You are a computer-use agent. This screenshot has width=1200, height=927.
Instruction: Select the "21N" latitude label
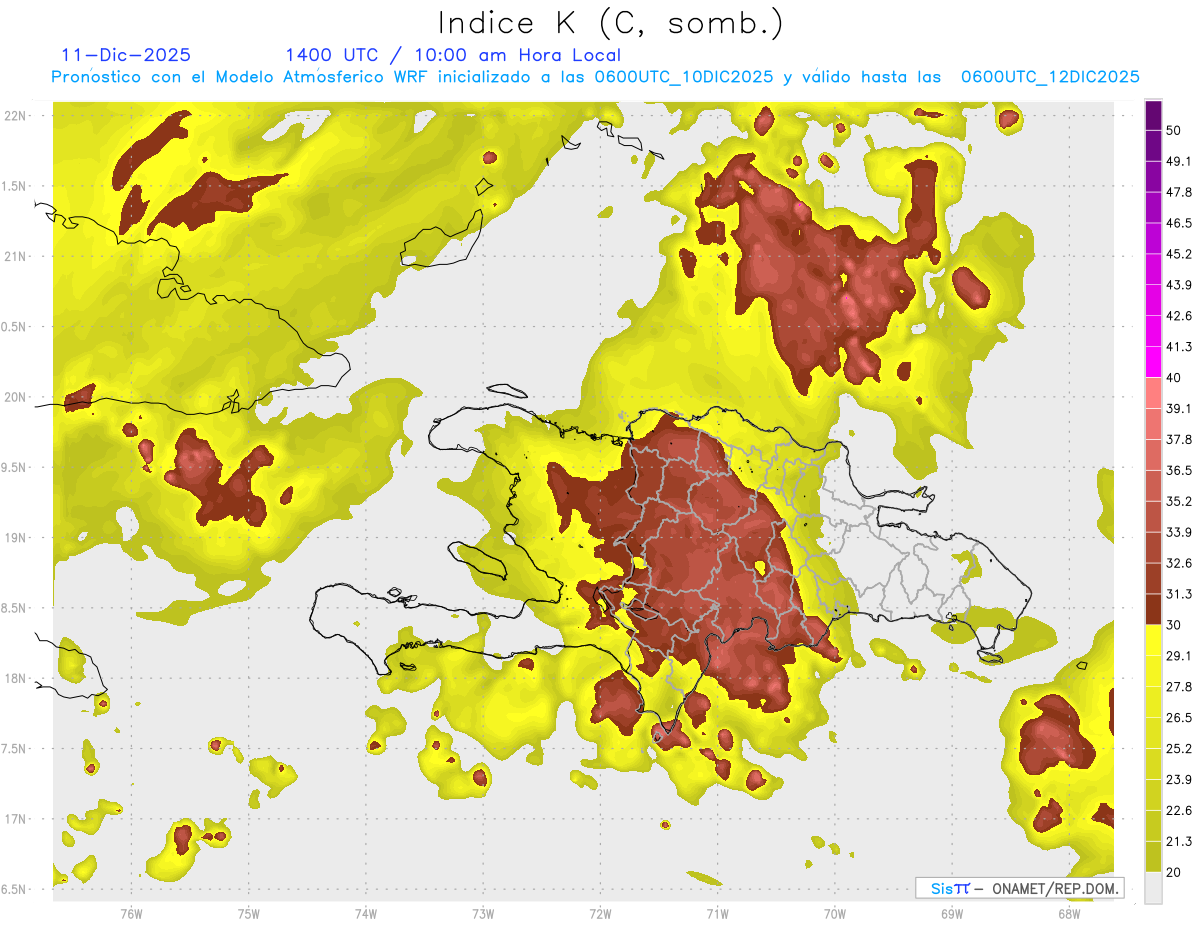[x=16, y=256]
